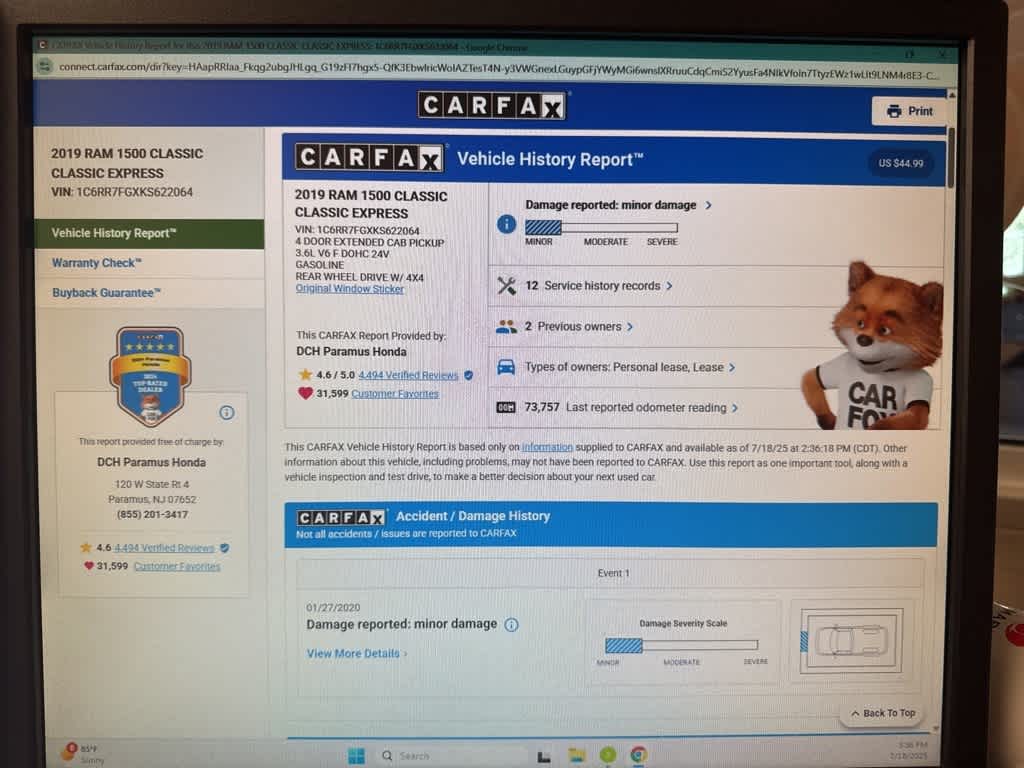Click the Top-Rated Dealer badge
This screenshot has width=1024, height=768.
tap(150, 377)
